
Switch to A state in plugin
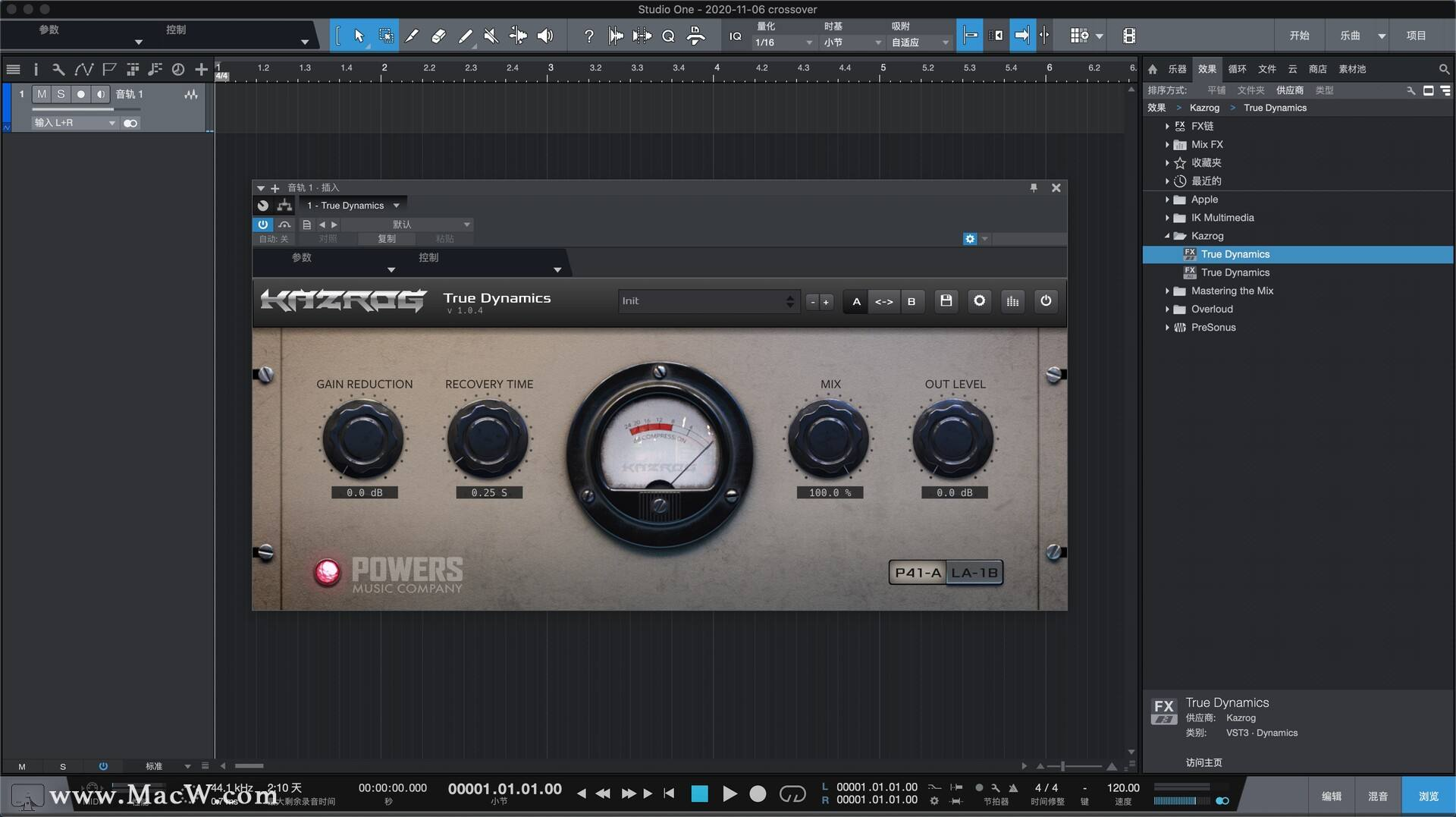(x=856, y=301)
